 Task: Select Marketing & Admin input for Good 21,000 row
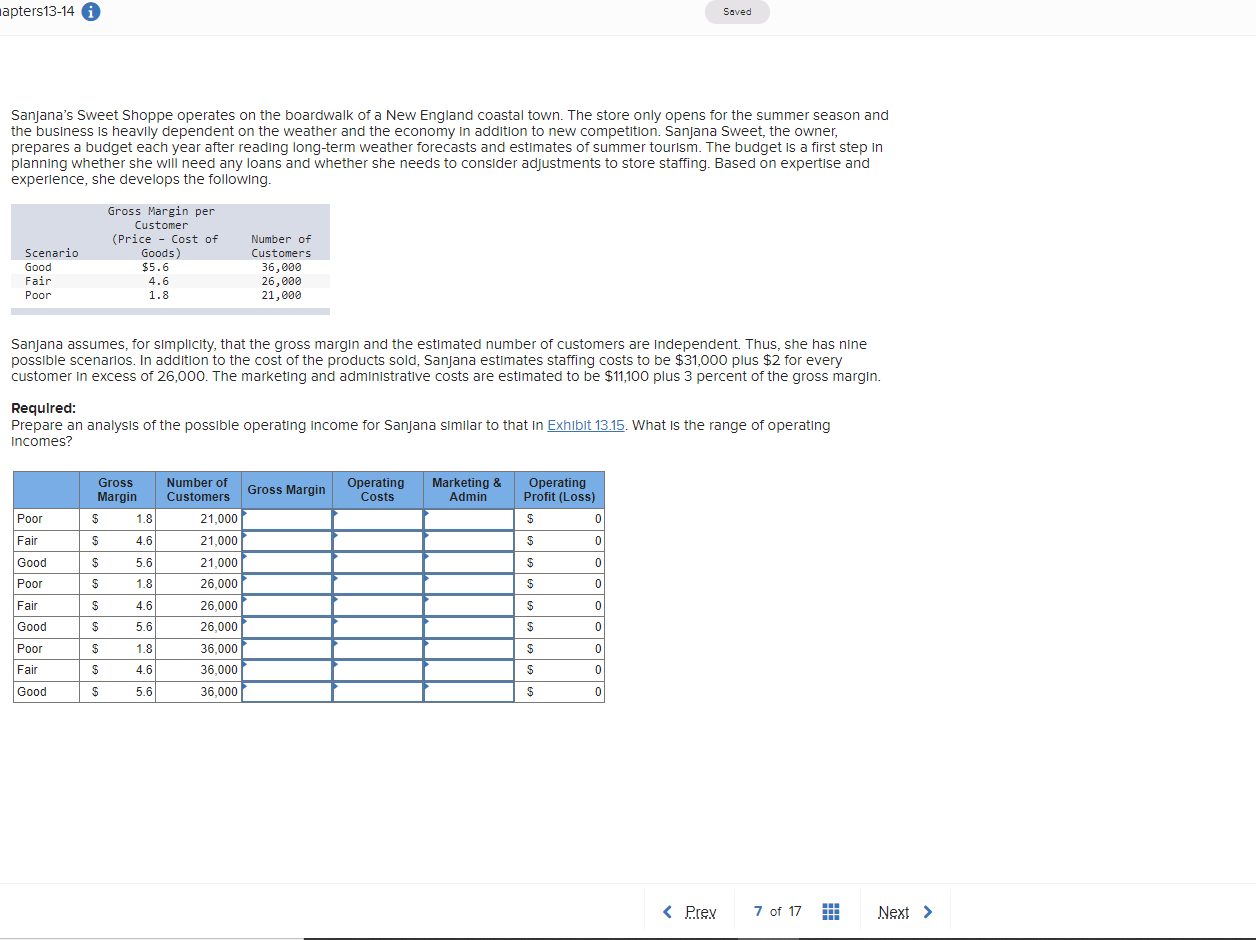[468, 562]
